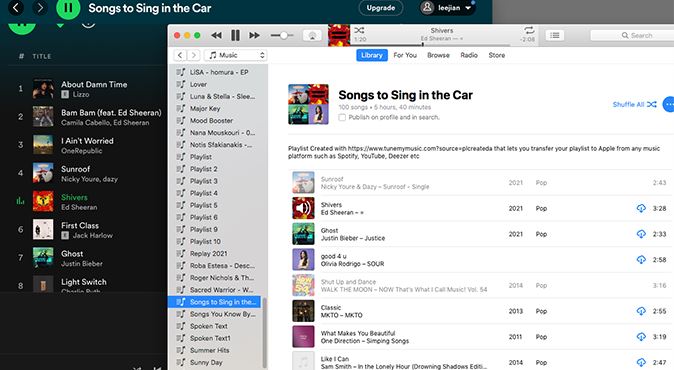Open the Up Next list icon
Image resolution: width=674 pixels, height=370 pixels.
555,35
